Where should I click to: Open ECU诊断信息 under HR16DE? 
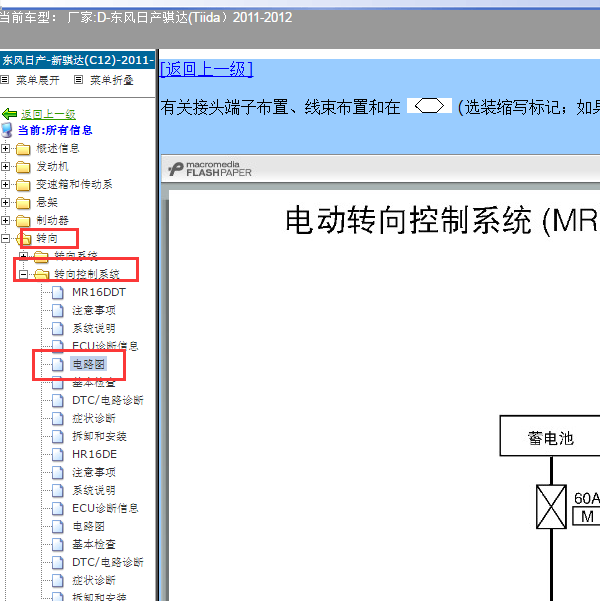(105, 509)
